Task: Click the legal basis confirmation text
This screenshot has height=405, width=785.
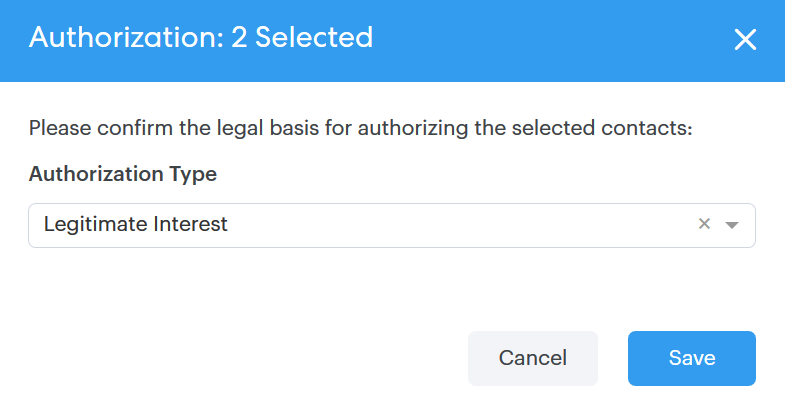Action: (360, 128)
